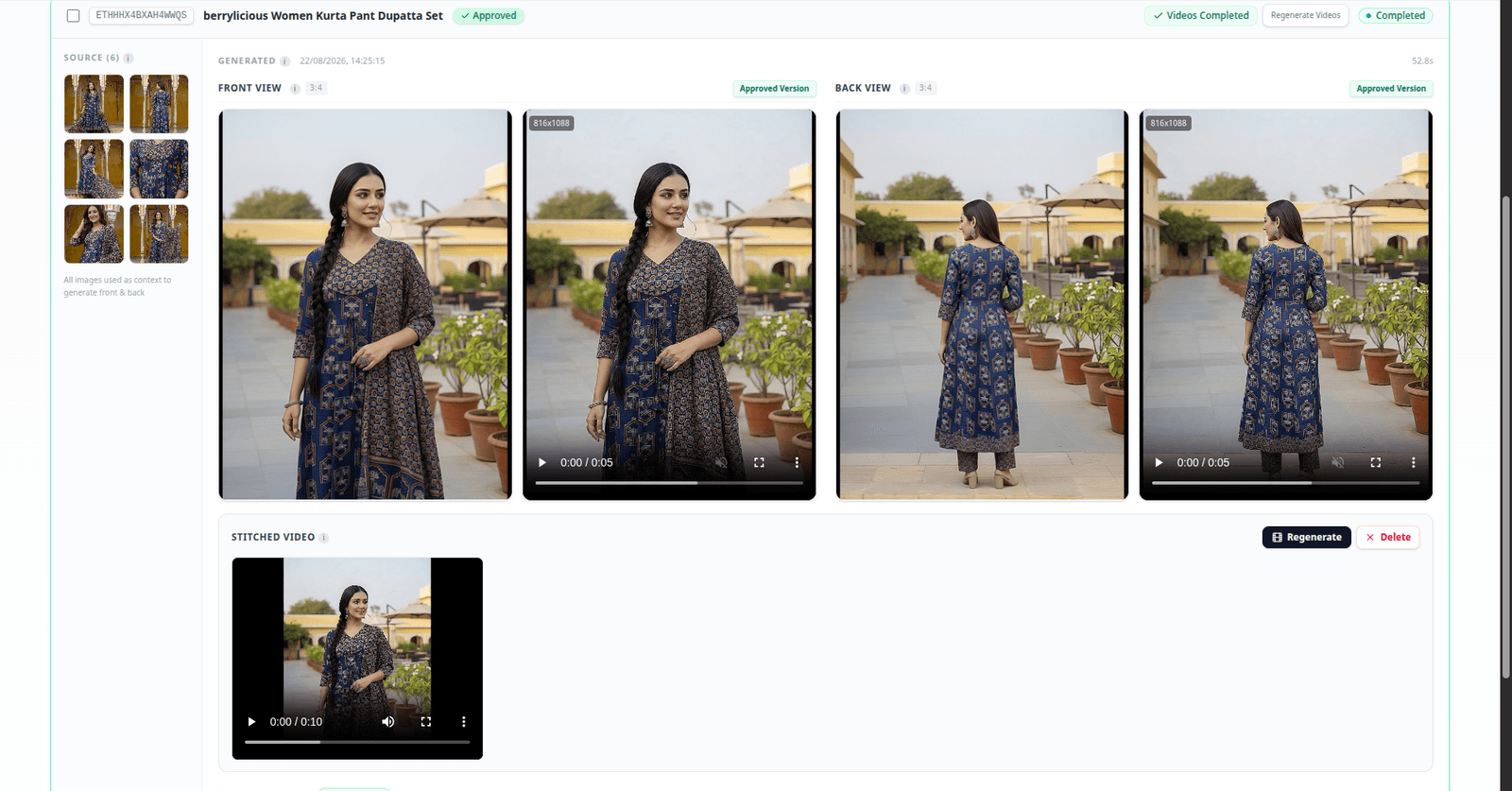Open left source thumbnail in bottom row
1512x791 pixels.
pos(94,233)
